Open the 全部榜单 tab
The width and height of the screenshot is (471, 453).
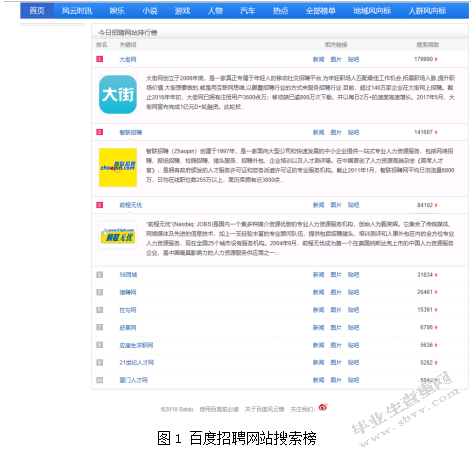321,11
